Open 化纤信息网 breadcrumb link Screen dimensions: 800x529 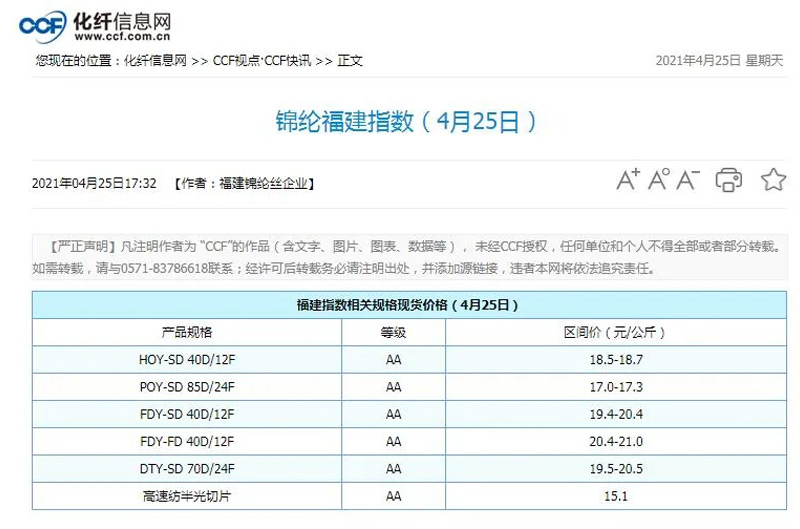coord(155,61)
